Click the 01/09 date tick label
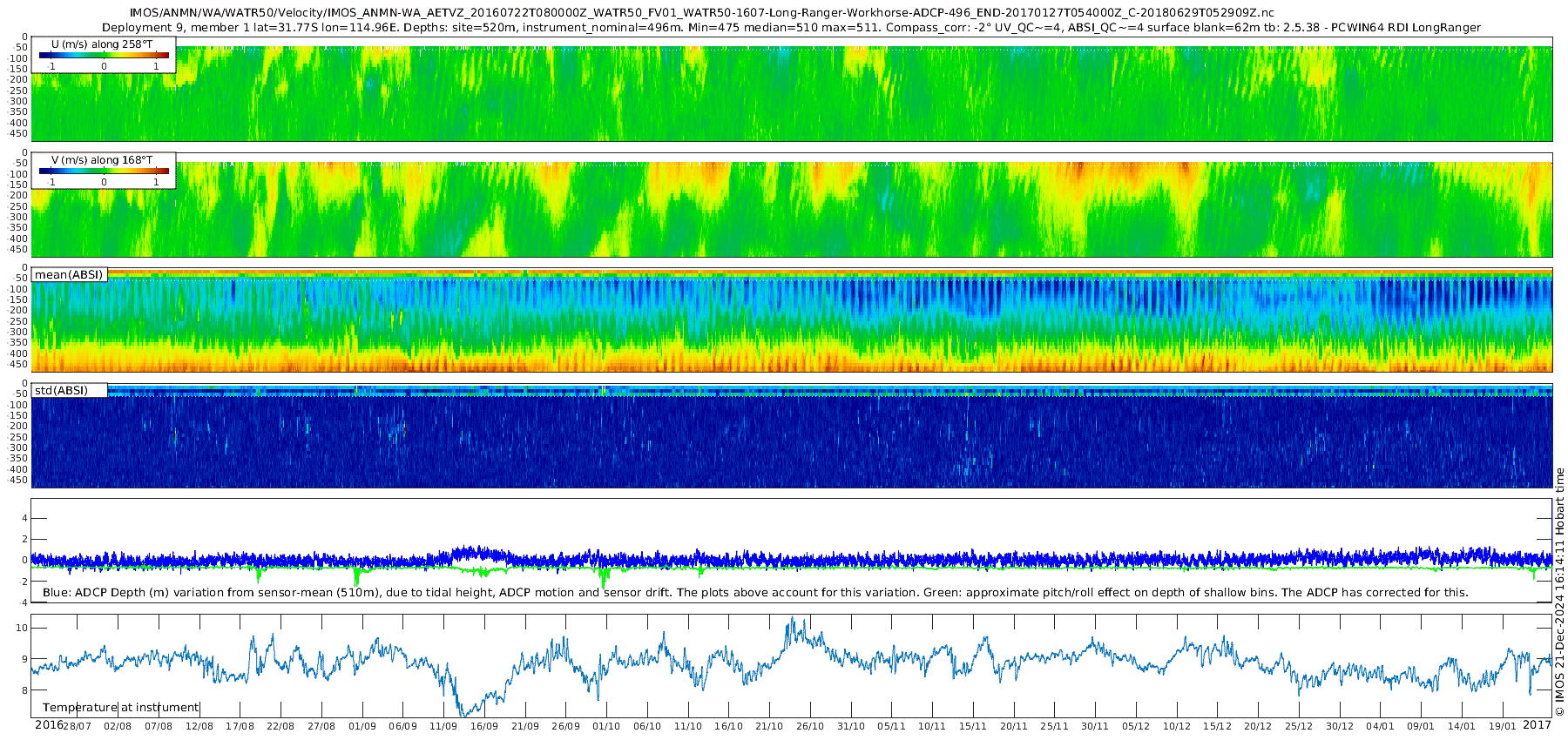This screenshot has height=740, width=1568. (362, 726)
